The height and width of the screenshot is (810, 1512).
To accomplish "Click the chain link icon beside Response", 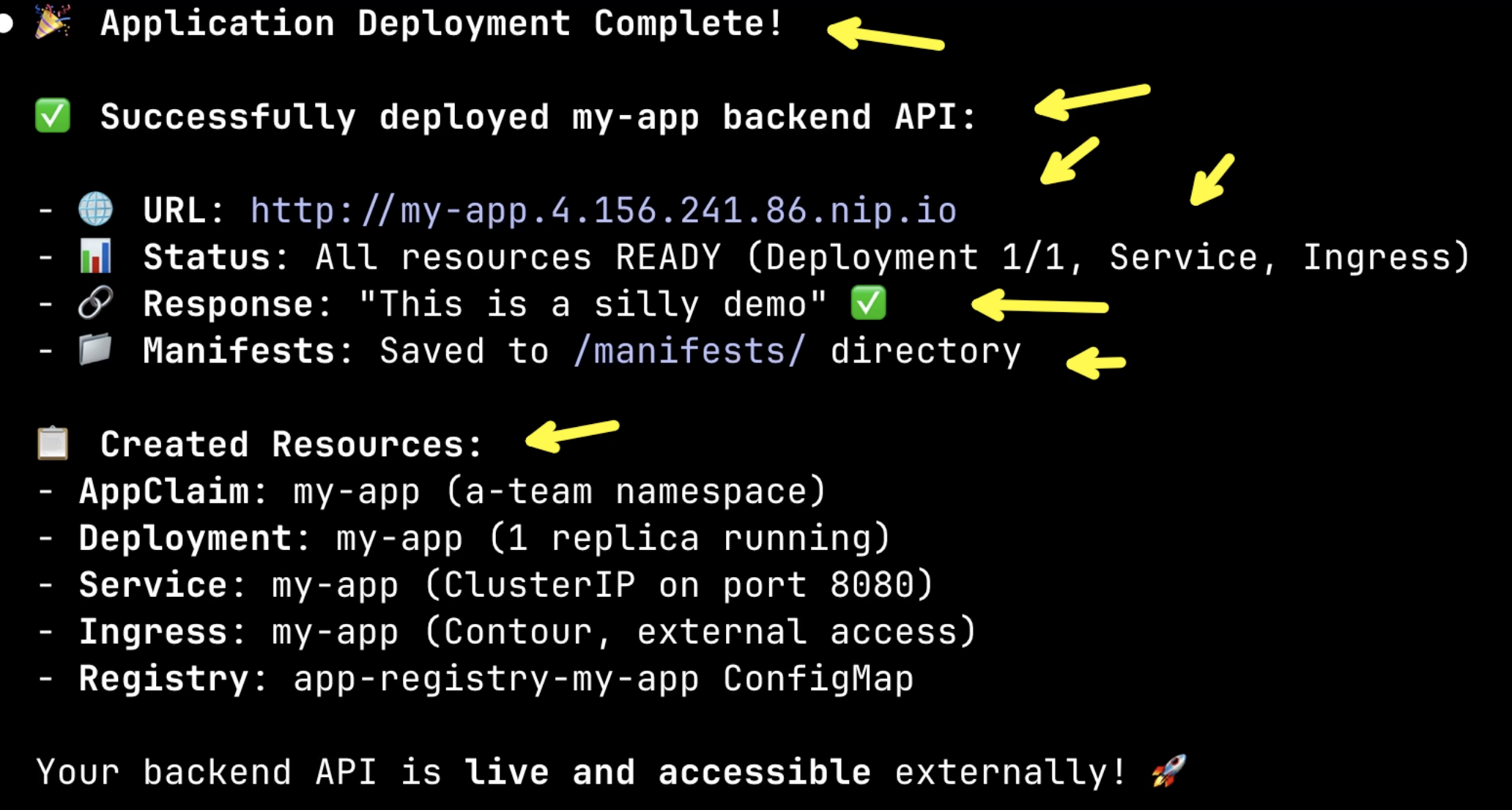I will (x=96, y=303).
